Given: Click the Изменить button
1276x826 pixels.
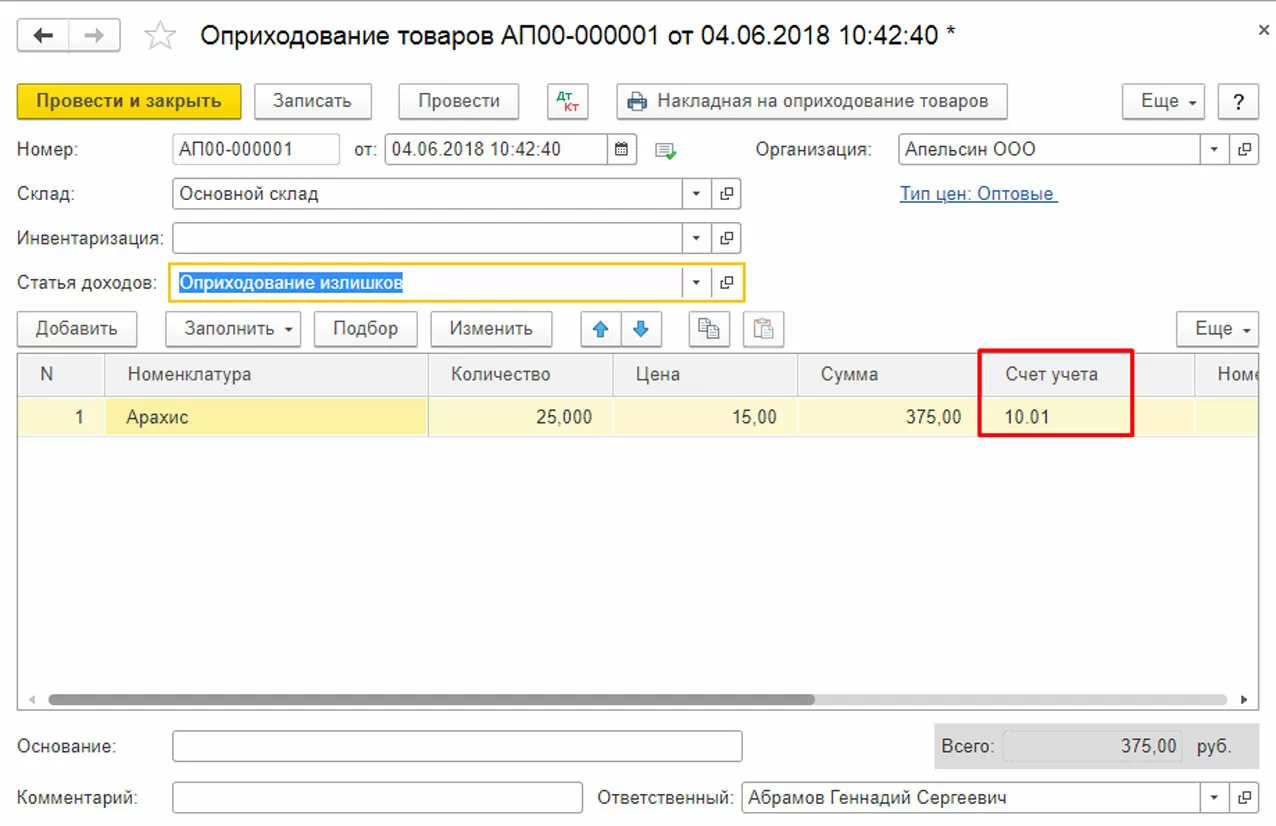Looking at the screenshot, I should [x=491, y=329].
